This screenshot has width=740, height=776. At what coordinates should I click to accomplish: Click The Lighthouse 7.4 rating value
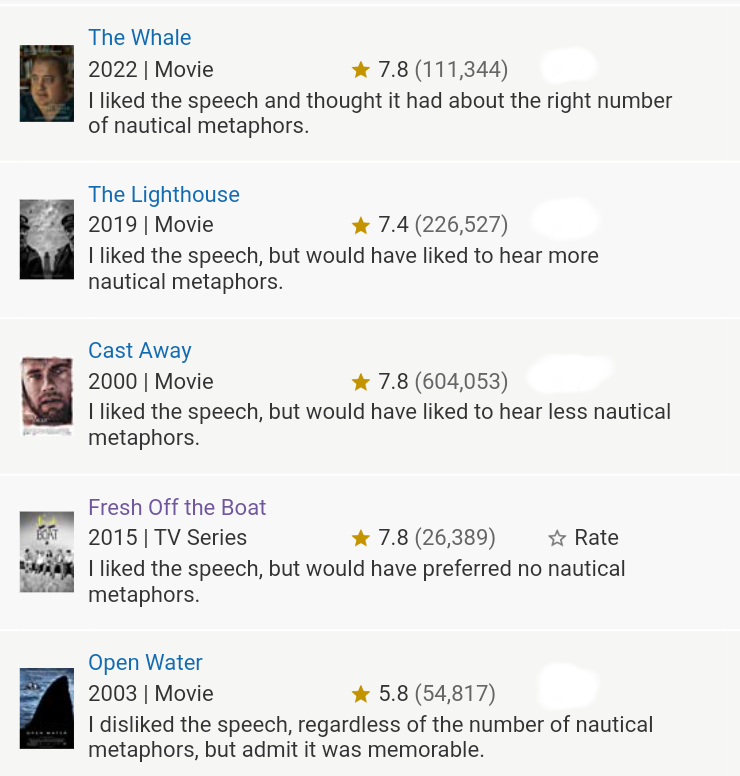click(x=393, y=226)
